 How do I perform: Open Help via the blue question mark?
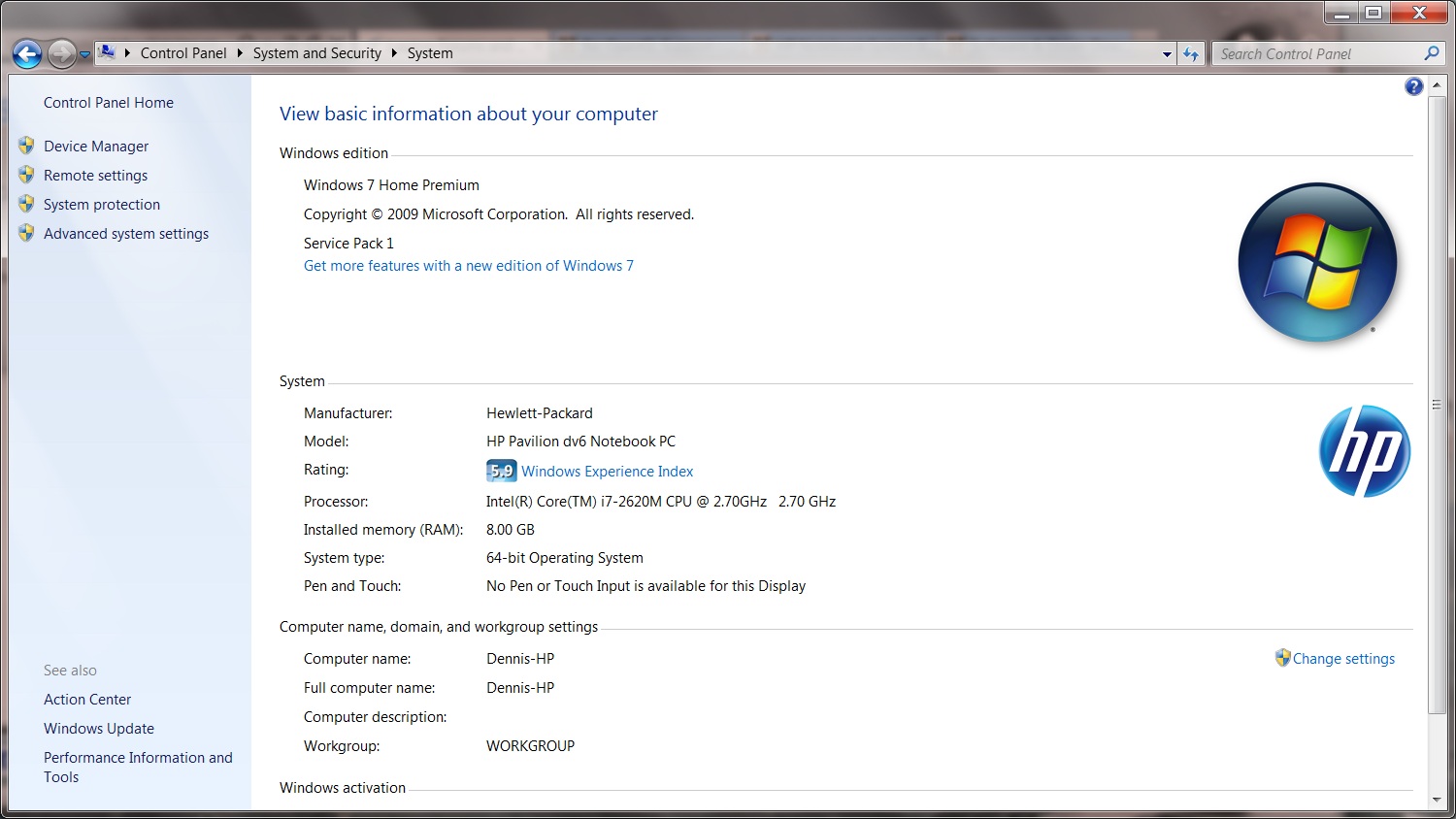pyautogui.click(x=1413, y=86)
